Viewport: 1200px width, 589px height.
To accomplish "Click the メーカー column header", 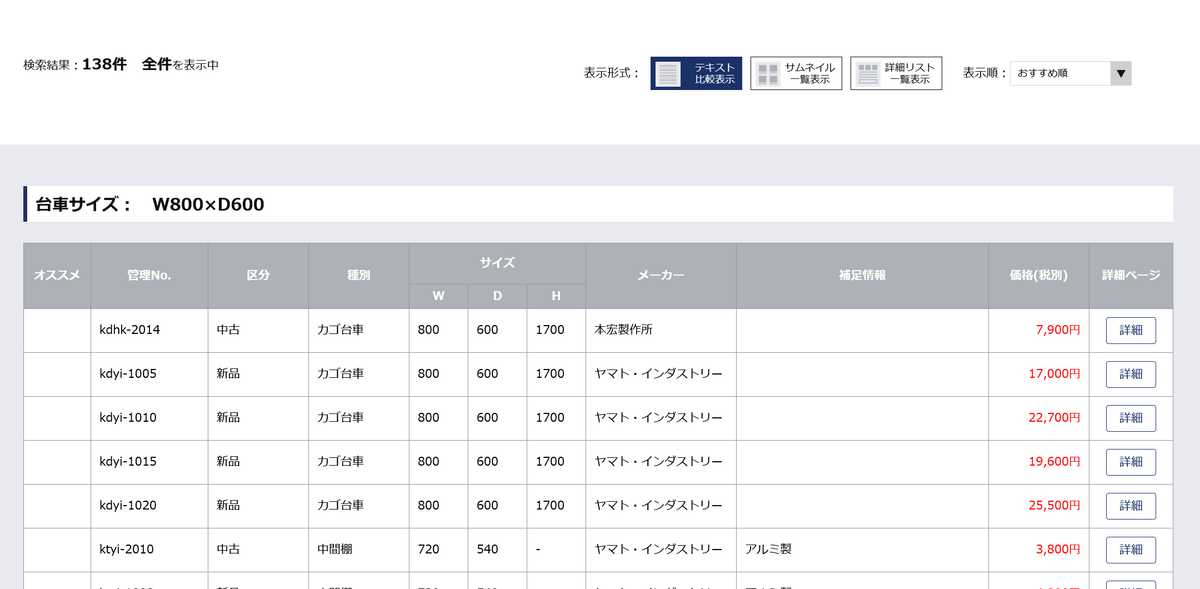I will tap(661, 275).
